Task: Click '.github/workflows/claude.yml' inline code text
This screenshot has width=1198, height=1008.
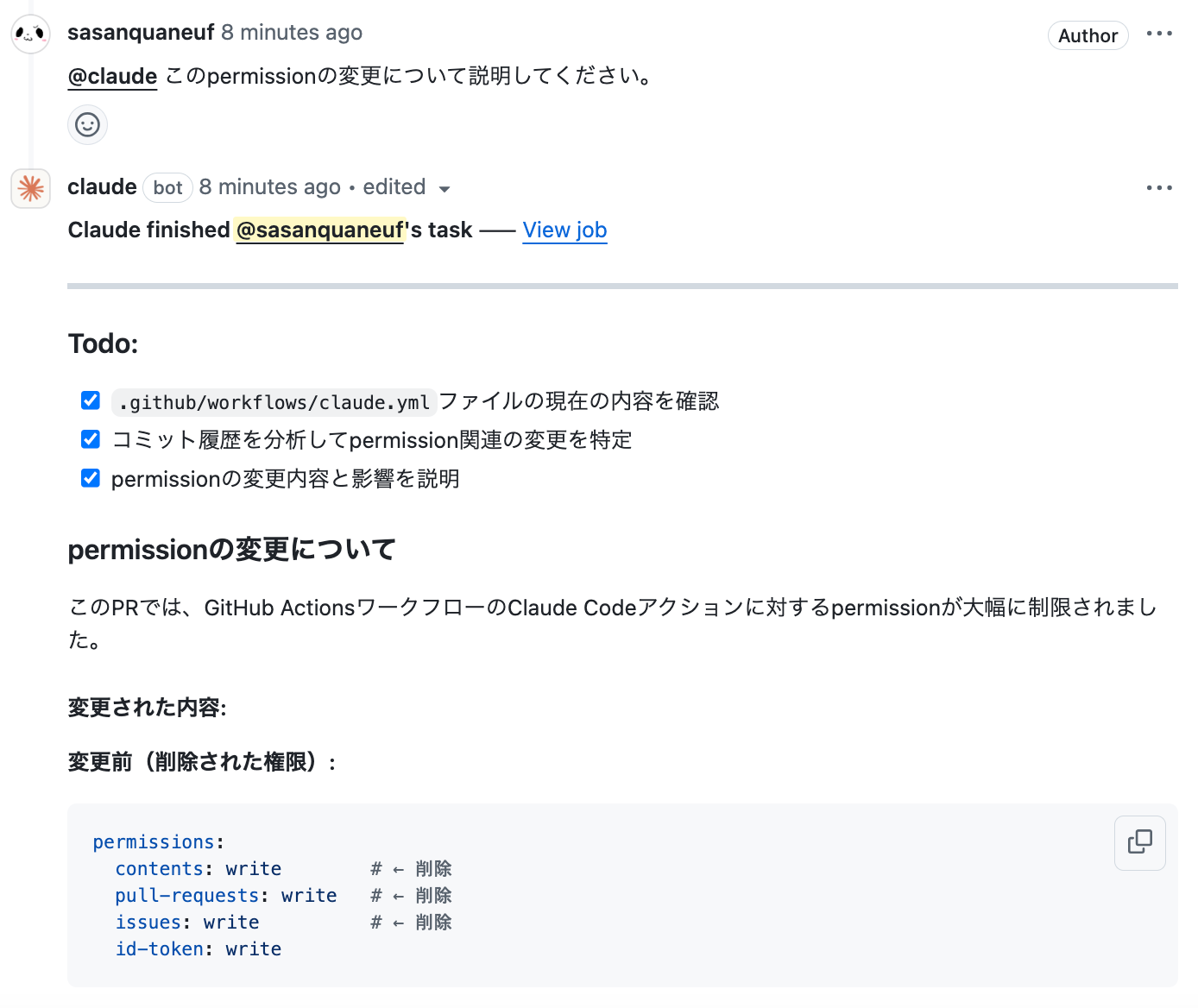Action: pyautogui.click(x=274, y=402)
